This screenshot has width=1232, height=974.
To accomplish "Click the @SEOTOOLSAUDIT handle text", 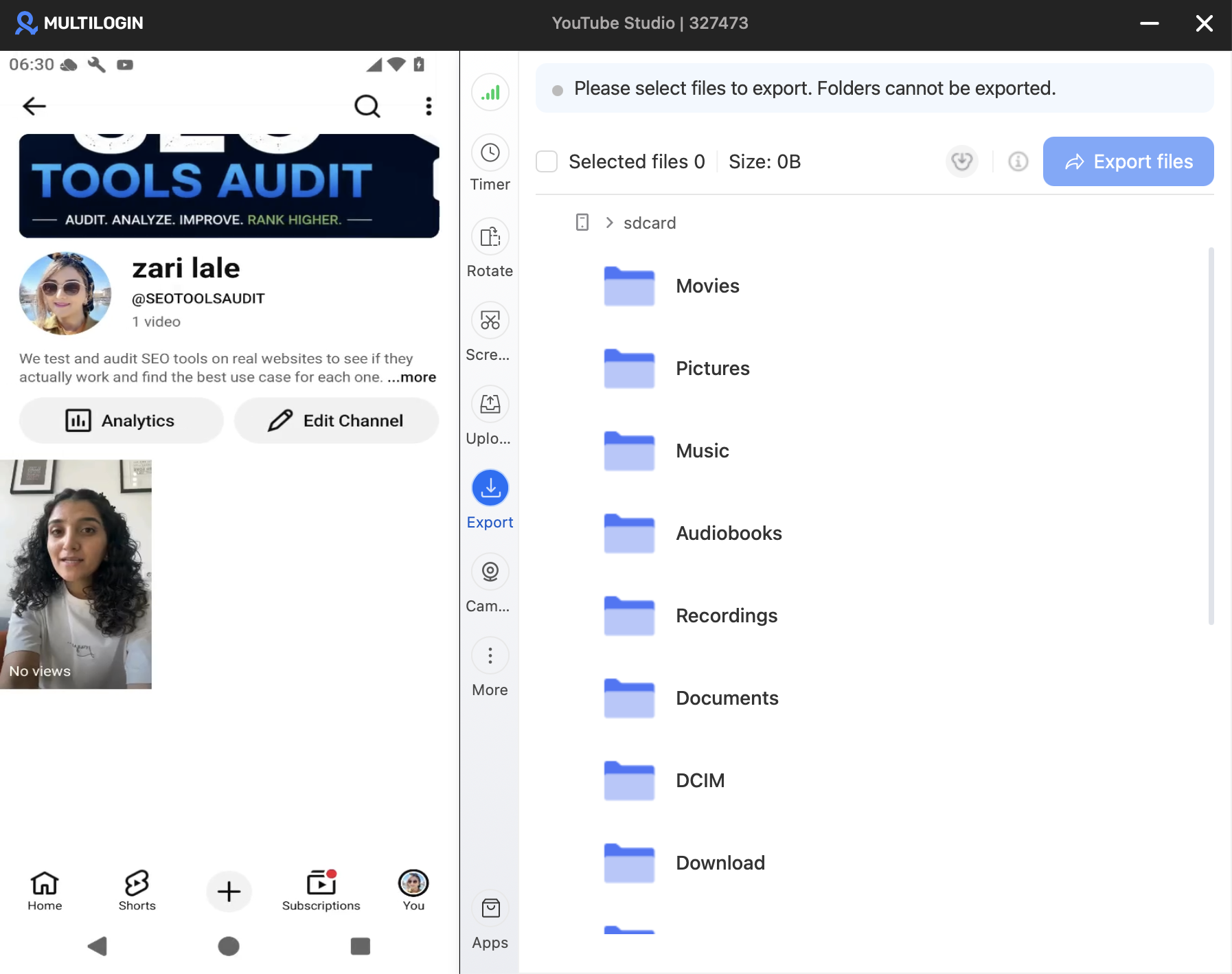I will click(198, 299).
